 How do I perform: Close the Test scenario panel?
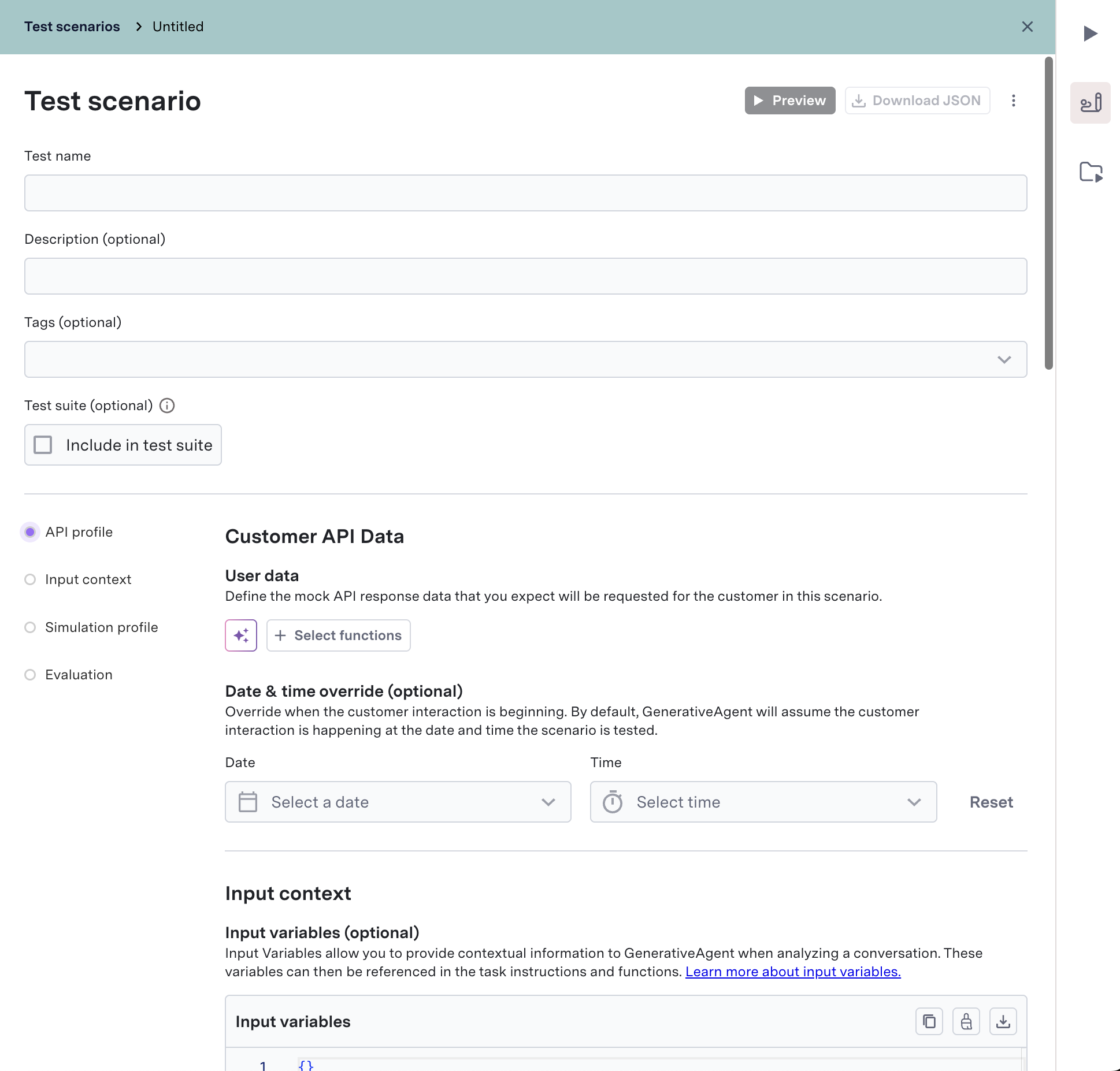[x=1027, y=27]
